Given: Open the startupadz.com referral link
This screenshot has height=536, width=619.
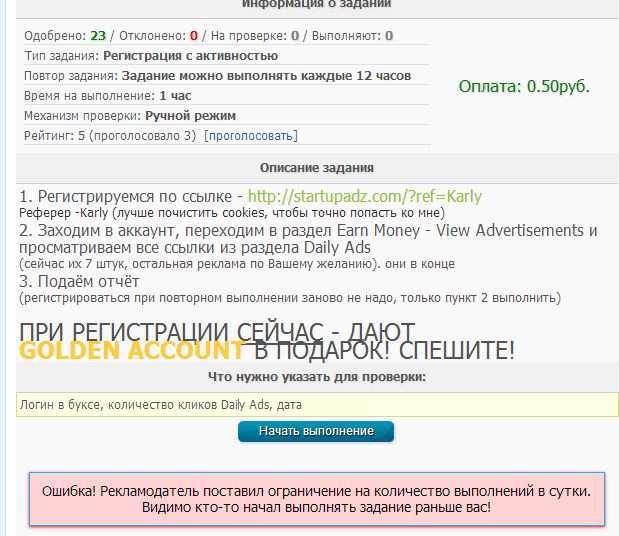Looking at the screenshot, I should (365, 197).
